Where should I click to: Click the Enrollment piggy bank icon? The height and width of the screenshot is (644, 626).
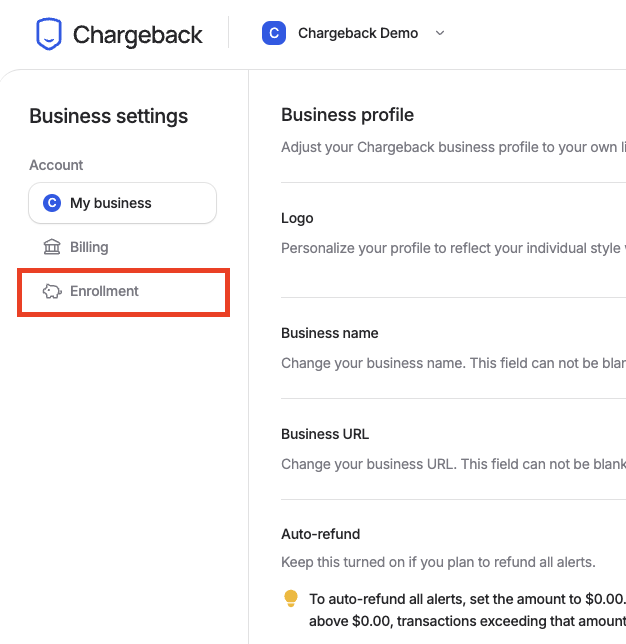click(52, 291)
